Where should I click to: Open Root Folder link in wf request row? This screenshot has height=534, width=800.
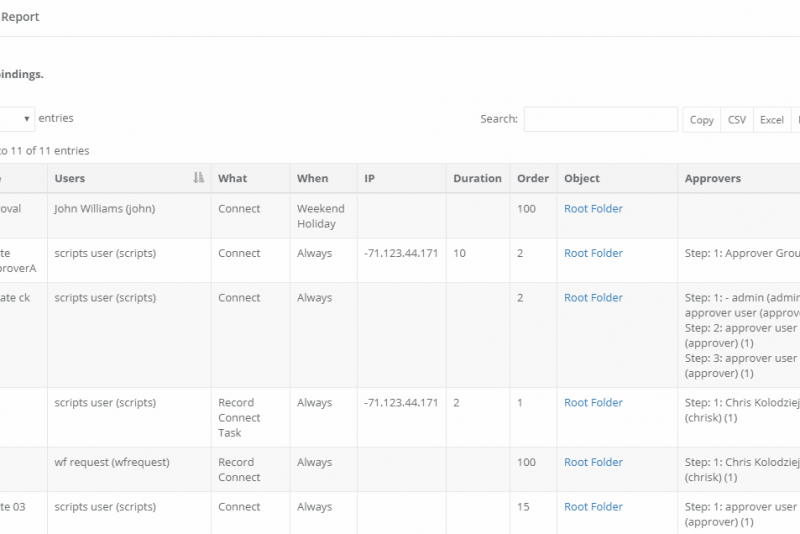pyautogui.click(x=593, y=462)
